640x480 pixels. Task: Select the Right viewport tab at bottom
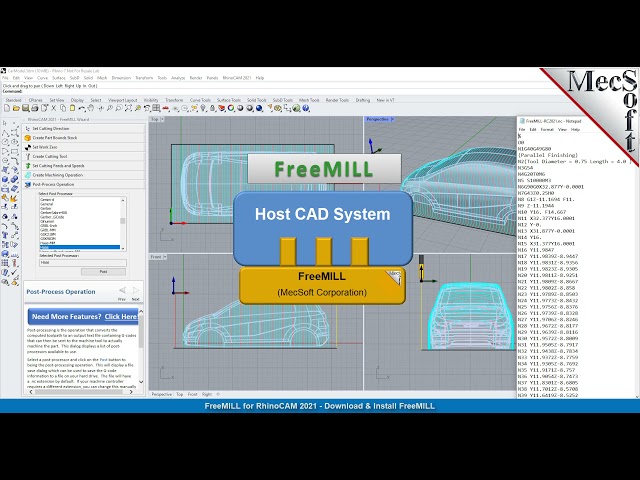(x=207, y=394)
